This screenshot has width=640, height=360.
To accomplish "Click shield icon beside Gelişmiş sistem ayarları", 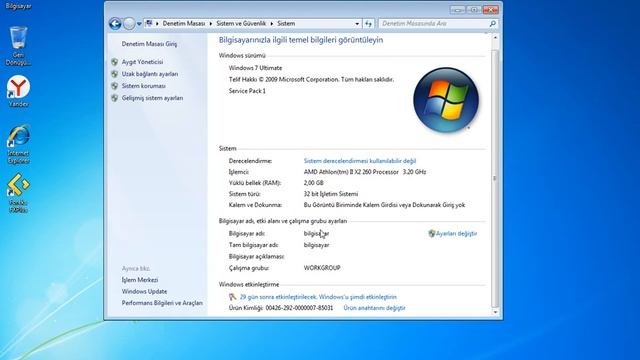I will pyautogui.click(x=114, y=98).
